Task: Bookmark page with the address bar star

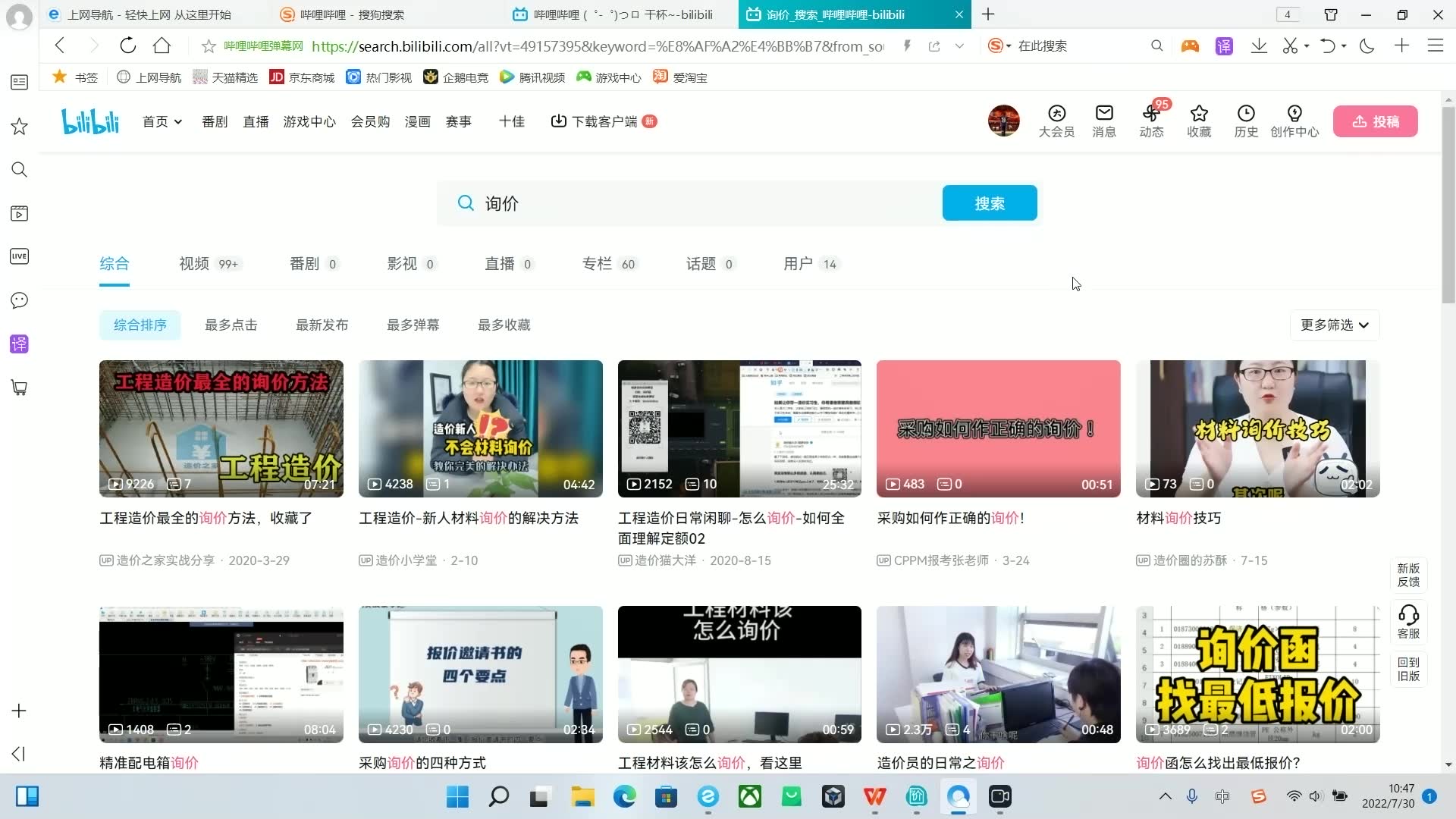Action: click(x=209, y=46)
